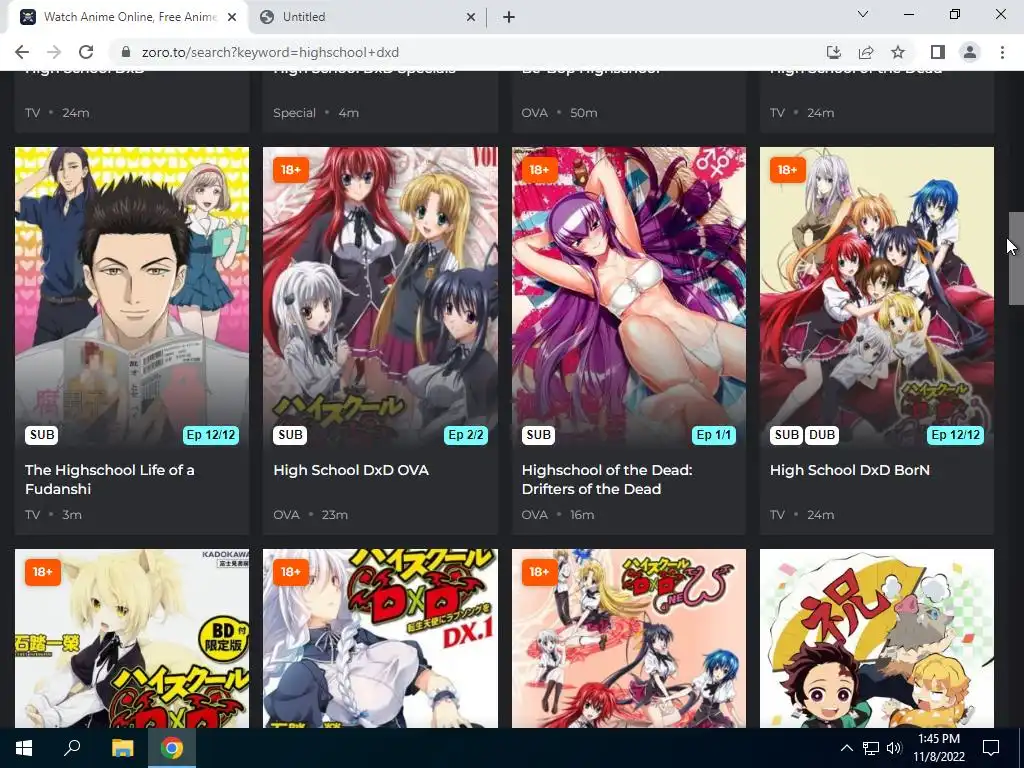Click 18+ tag on DxD BorN poster

[787, 170]
